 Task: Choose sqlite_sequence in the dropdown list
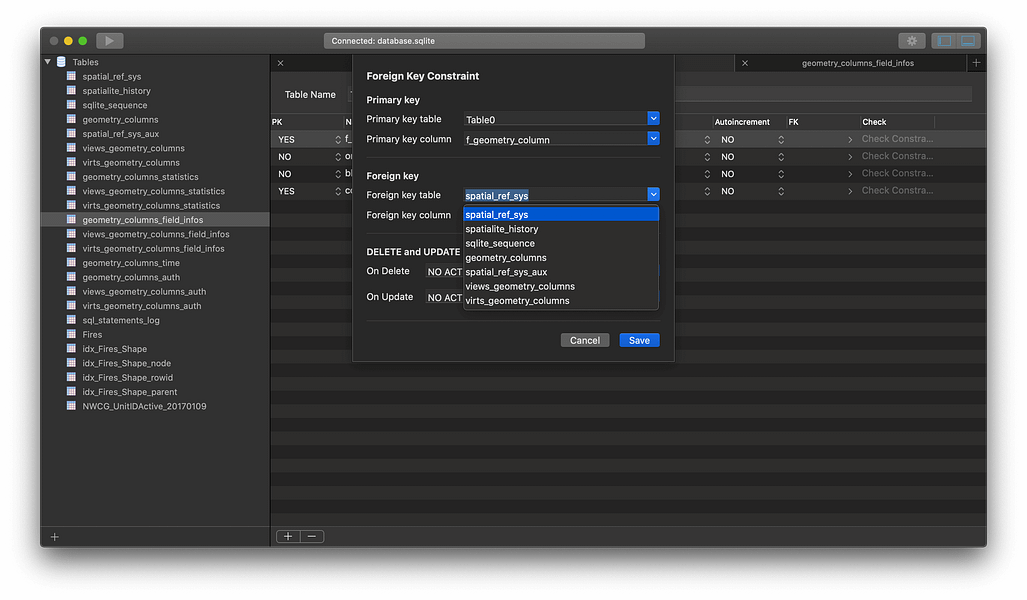561,243
